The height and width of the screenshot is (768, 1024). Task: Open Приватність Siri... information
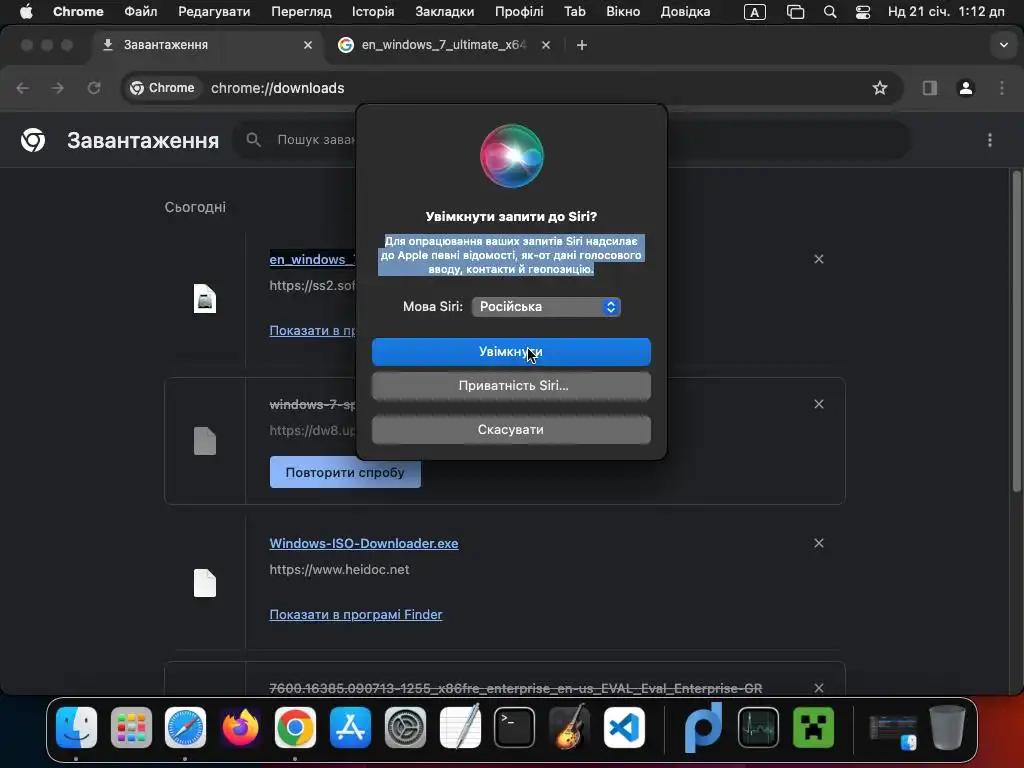[511, 386]
